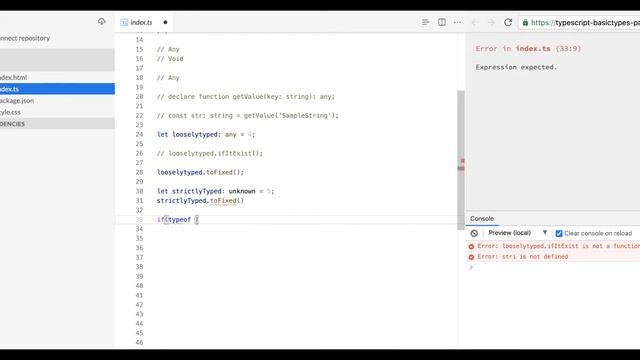Click the error icon beside looselytyped error

click(471, 247)
